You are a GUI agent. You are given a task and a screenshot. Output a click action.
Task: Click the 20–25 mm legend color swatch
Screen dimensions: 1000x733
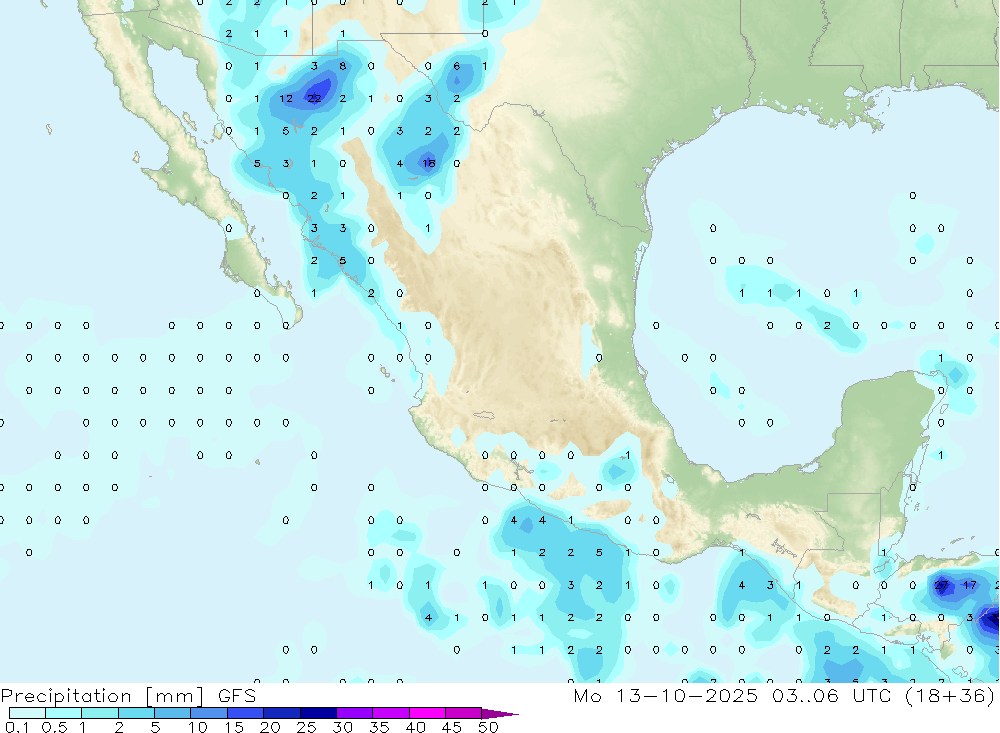[282, 713]
